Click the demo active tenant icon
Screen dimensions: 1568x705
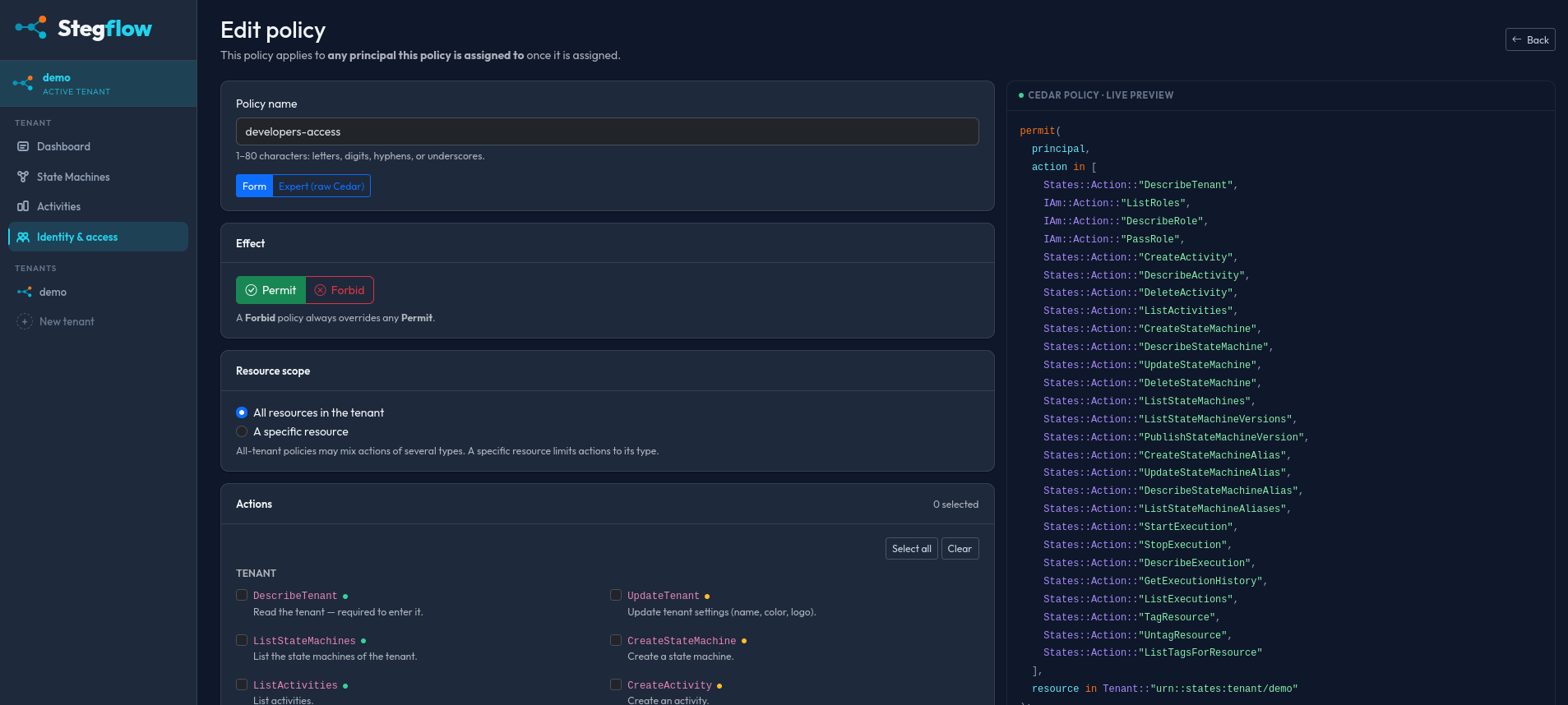click(23, 83)
